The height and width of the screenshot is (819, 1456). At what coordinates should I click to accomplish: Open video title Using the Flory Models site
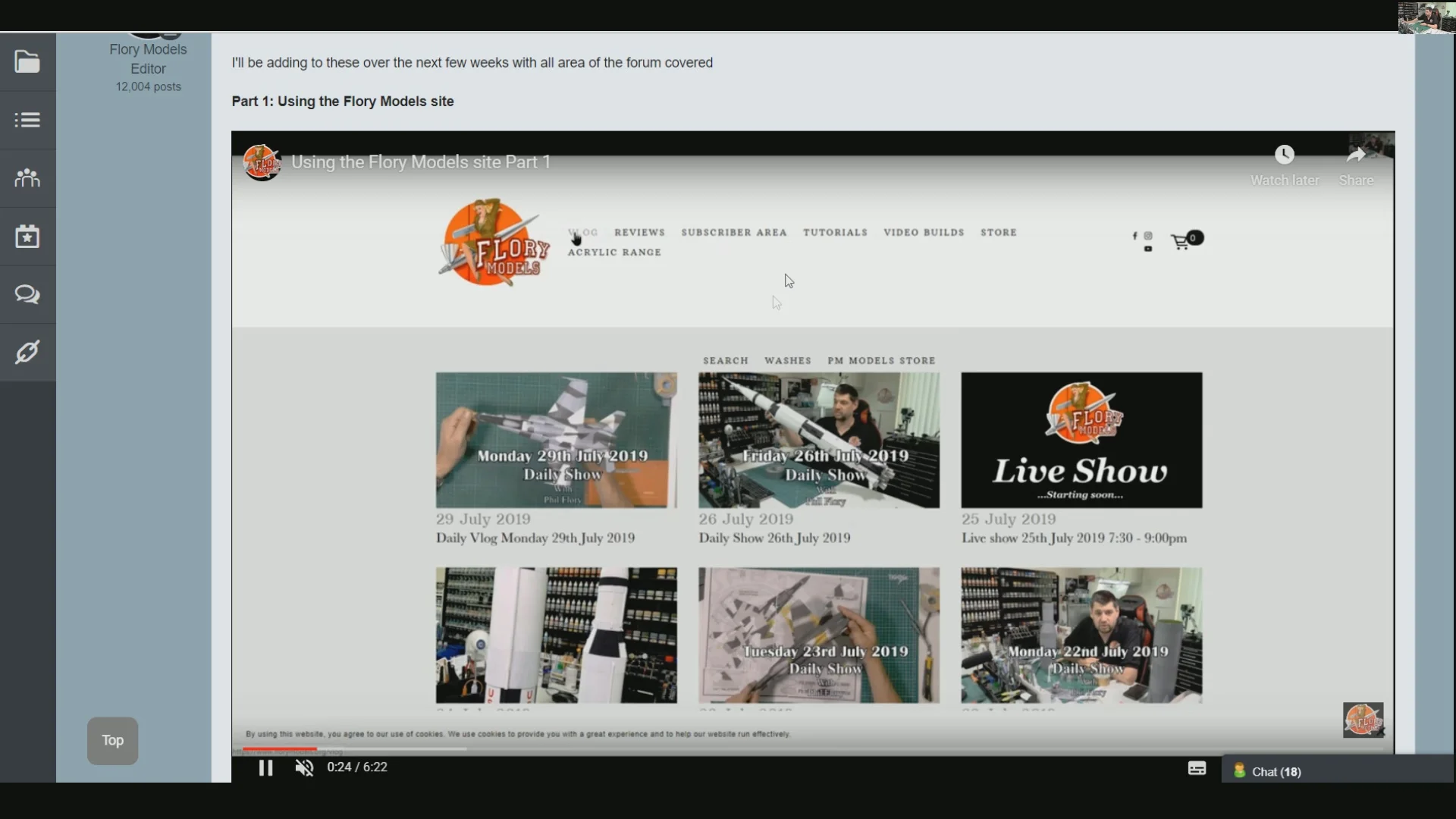point(421,162)
